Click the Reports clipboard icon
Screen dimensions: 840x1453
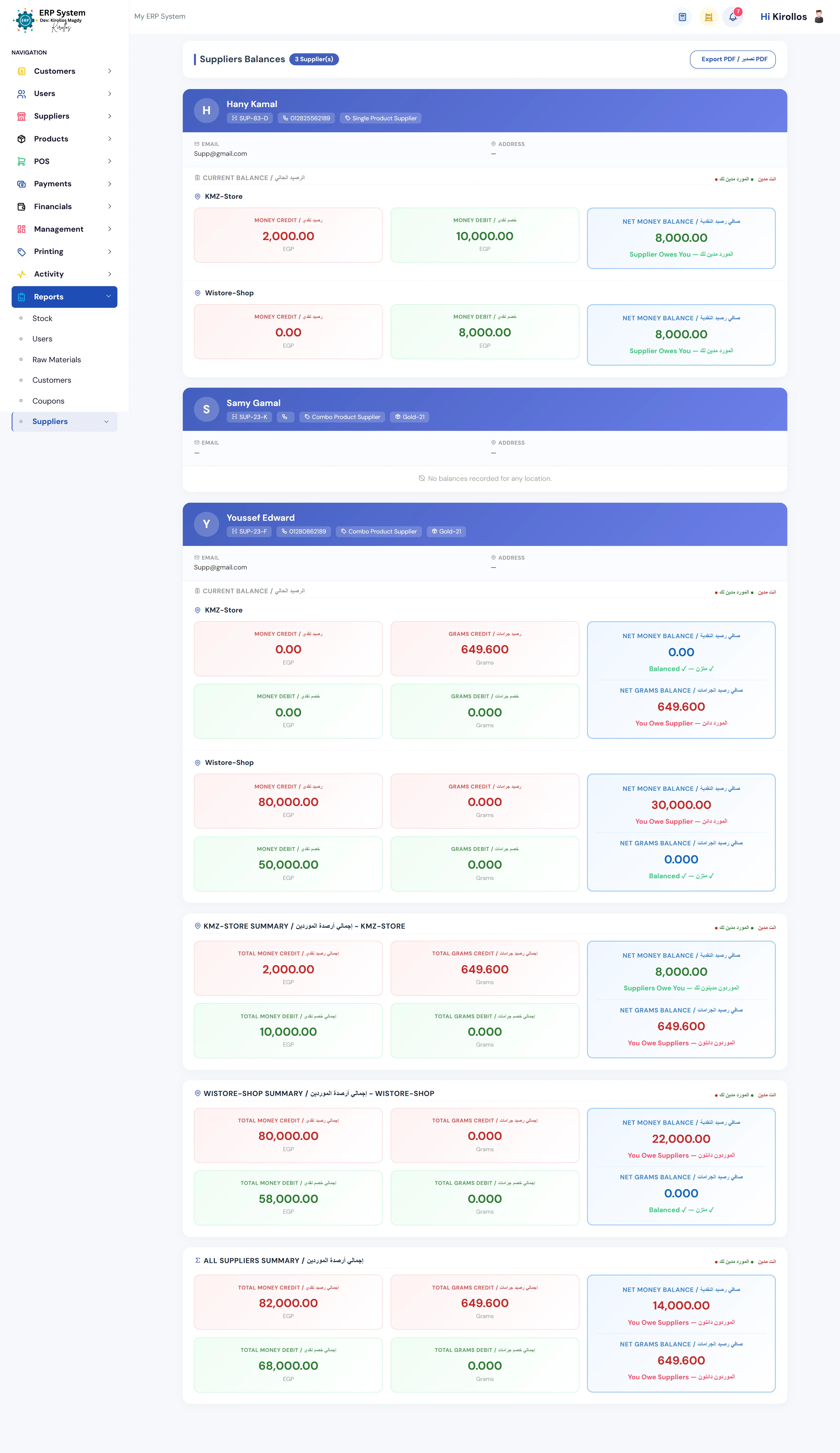(21, 297)
